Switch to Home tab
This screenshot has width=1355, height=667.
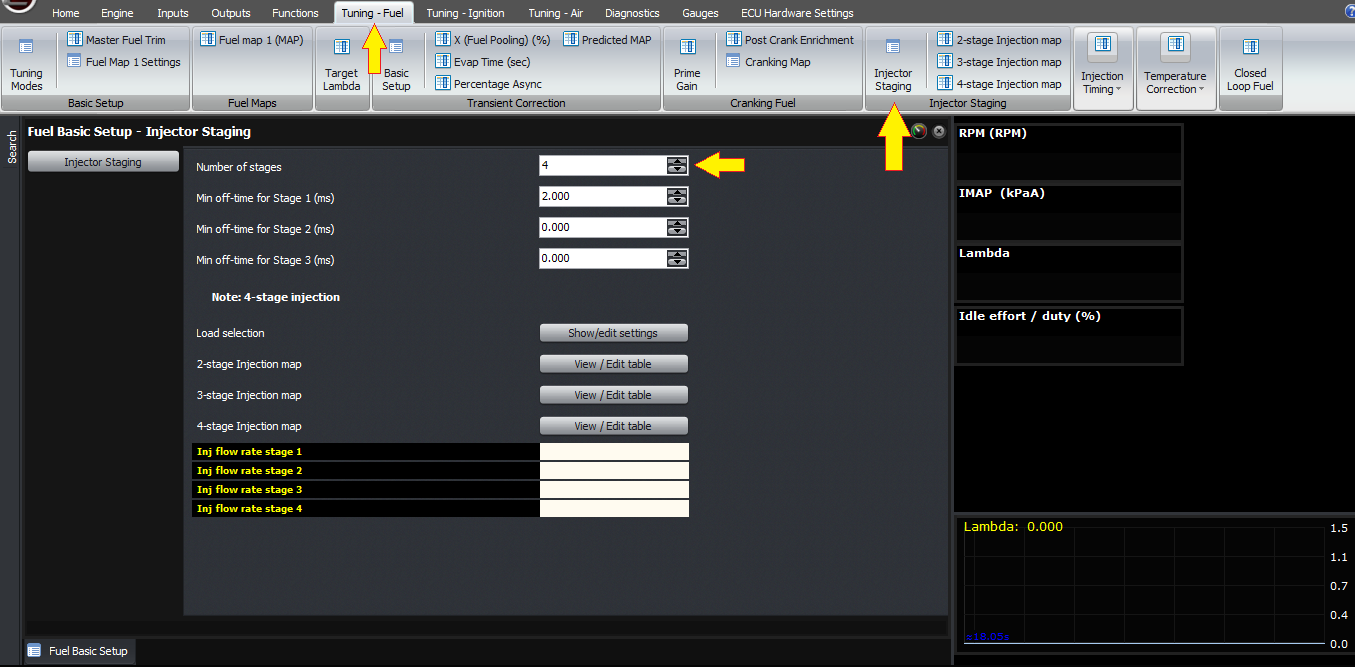coord(66,13)
